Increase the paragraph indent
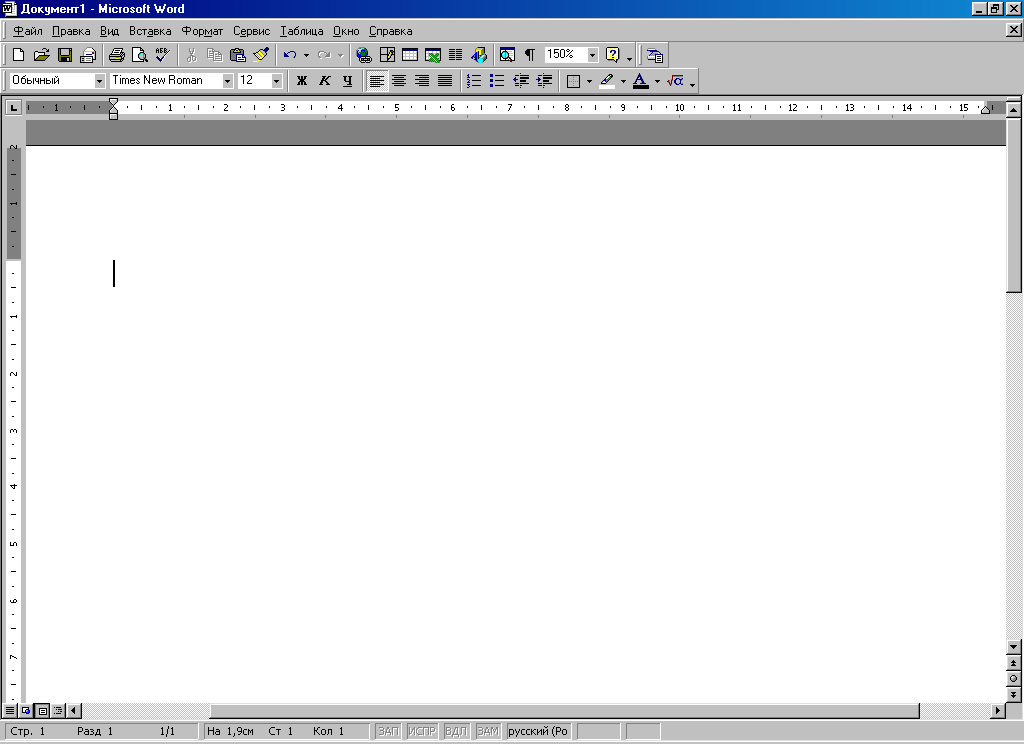The image size is (1024, 744). point(543,80)
